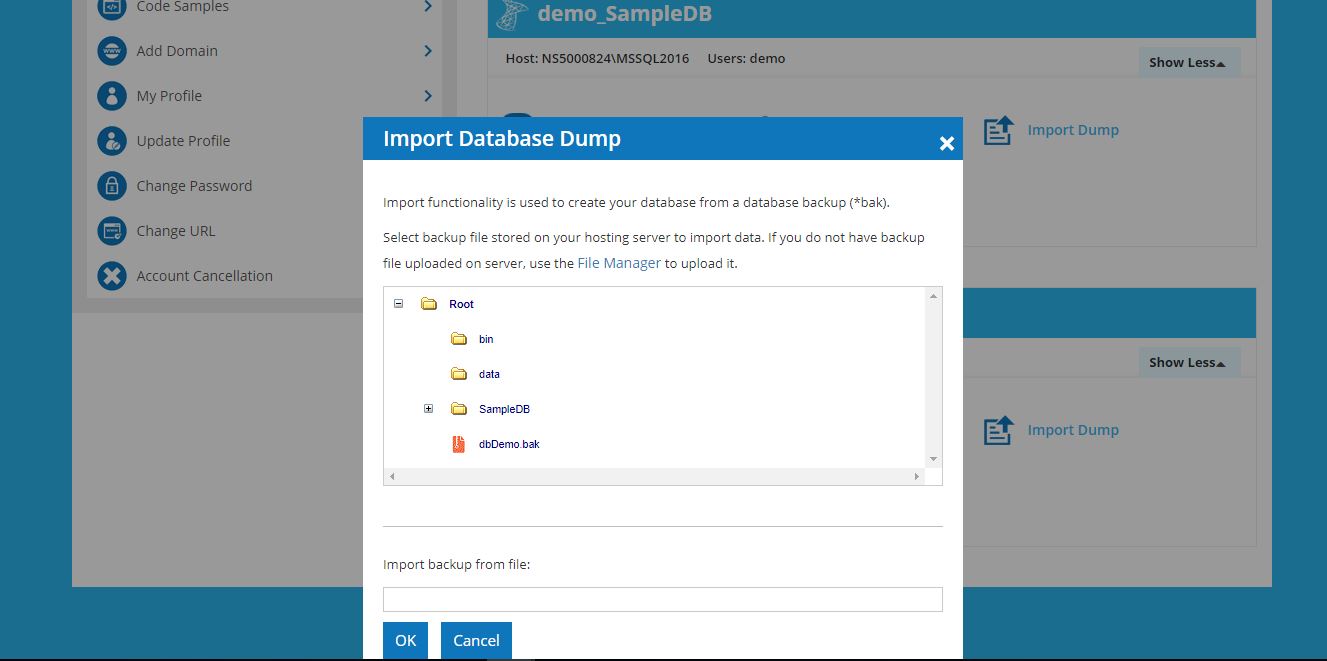The width and height of the screenshot is (1327, 661).
Task: Click the bin folder icon
Action: pyautogui.click(x=459, y=339)
